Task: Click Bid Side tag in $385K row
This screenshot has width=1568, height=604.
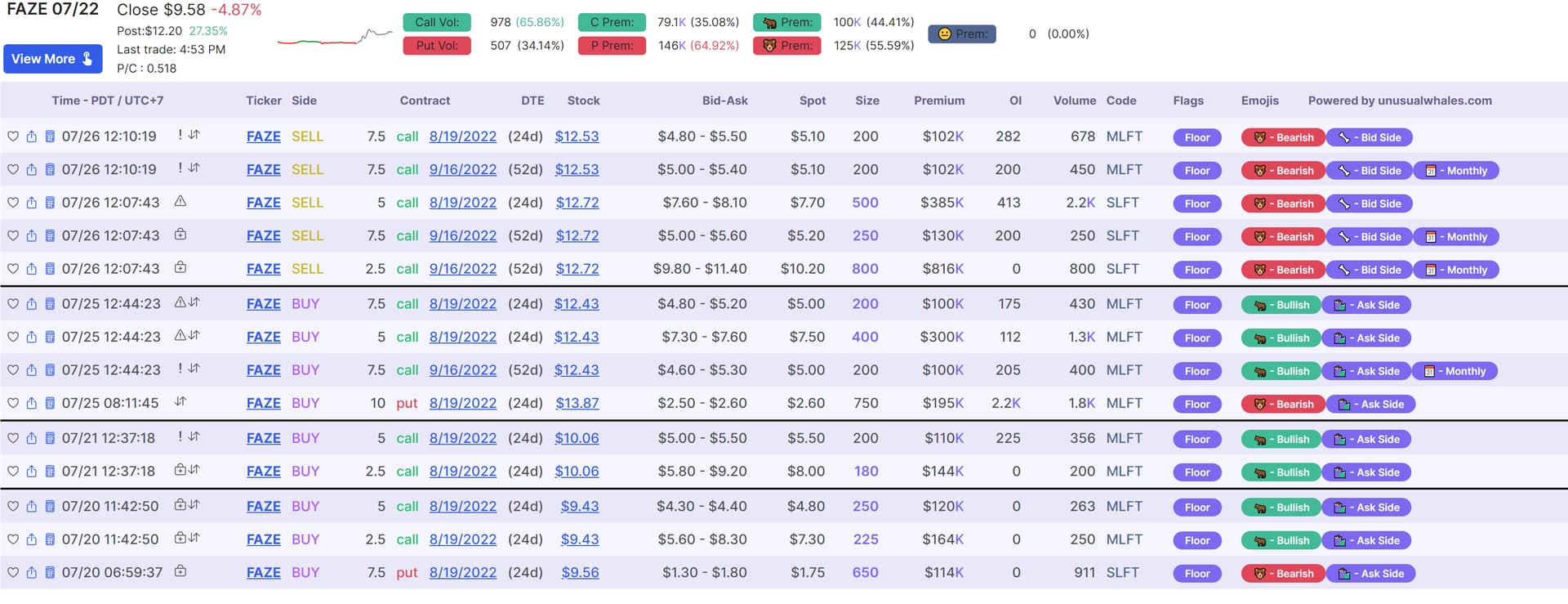Action: click(1370, 204)
